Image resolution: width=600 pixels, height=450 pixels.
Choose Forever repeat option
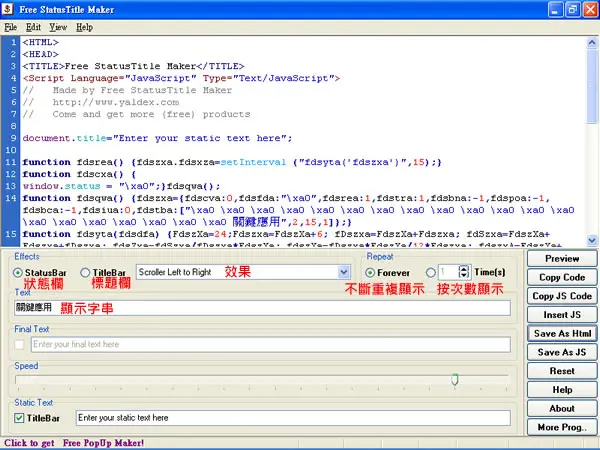370,273
